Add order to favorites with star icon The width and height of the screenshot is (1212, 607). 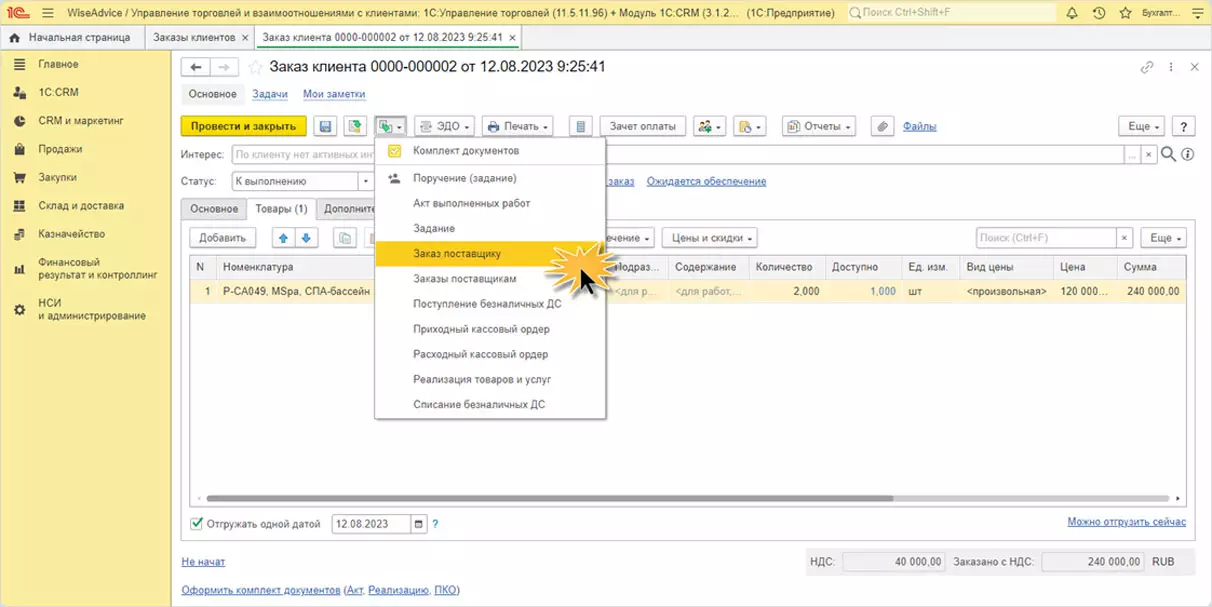coord(256,67)
